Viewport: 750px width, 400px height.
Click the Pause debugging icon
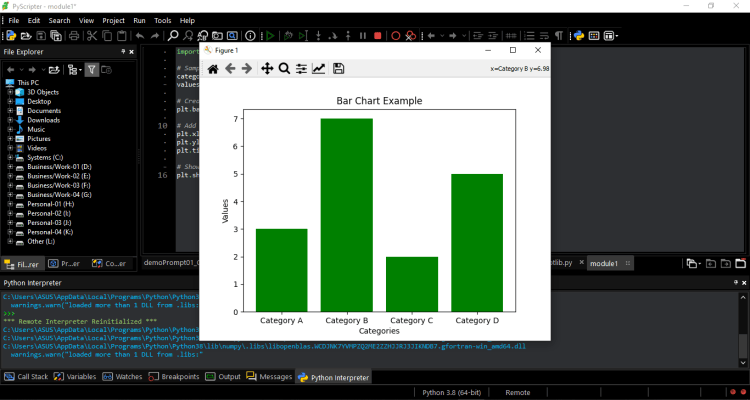click(x=363, y=36)
